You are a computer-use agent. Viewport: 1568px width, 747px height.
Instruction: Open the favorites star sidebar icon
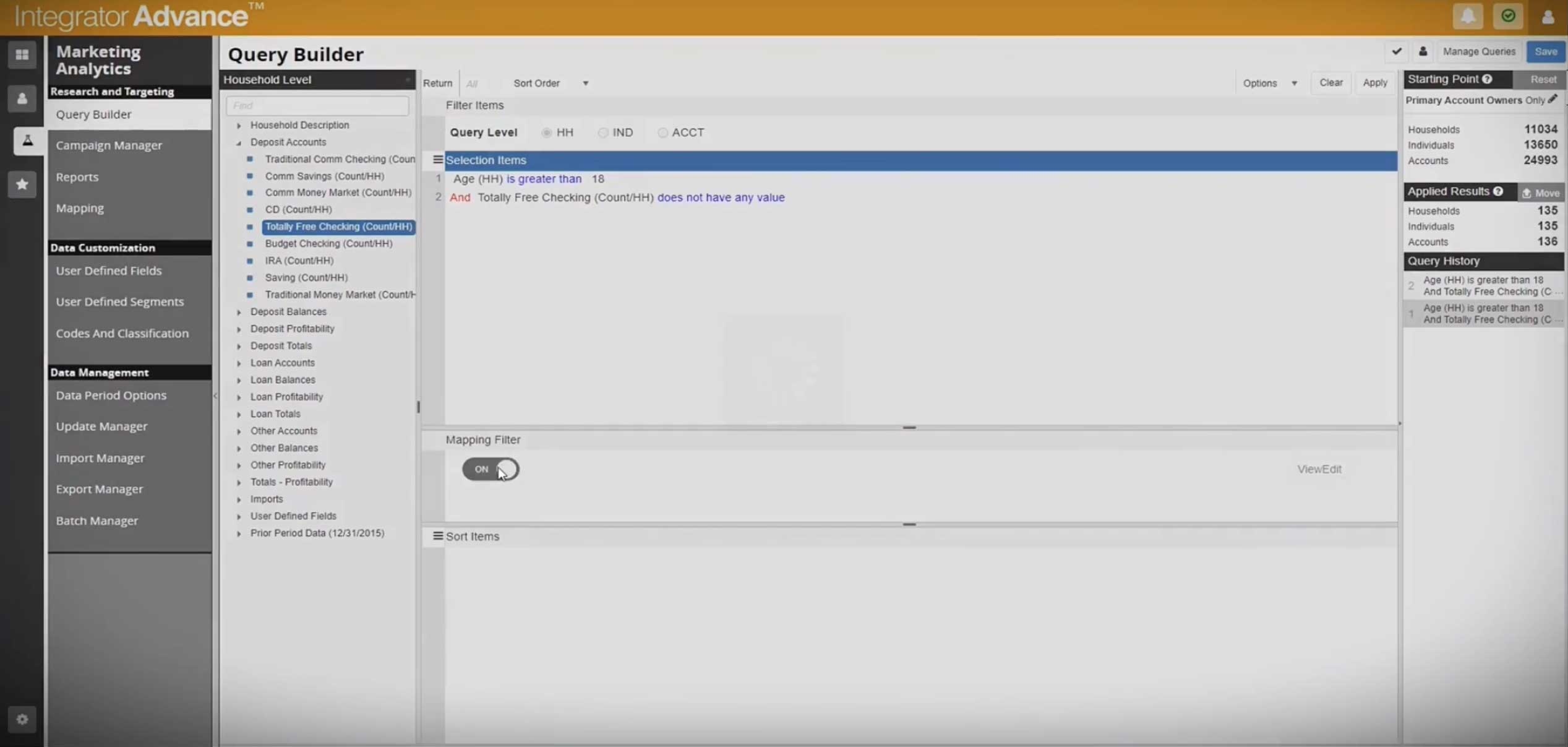(22, 184)
